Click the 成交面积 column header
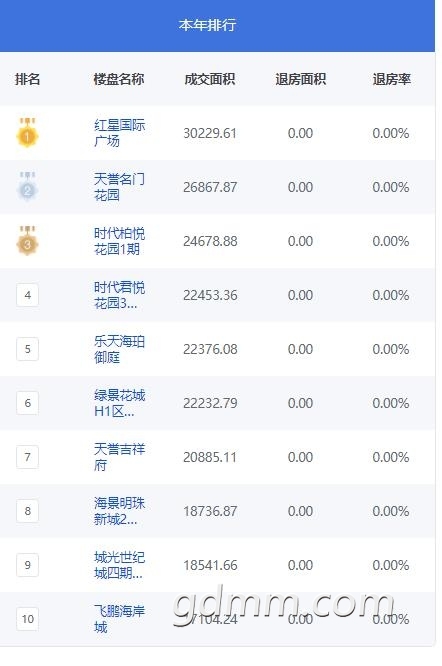442x666 pixels. point(210,79)
